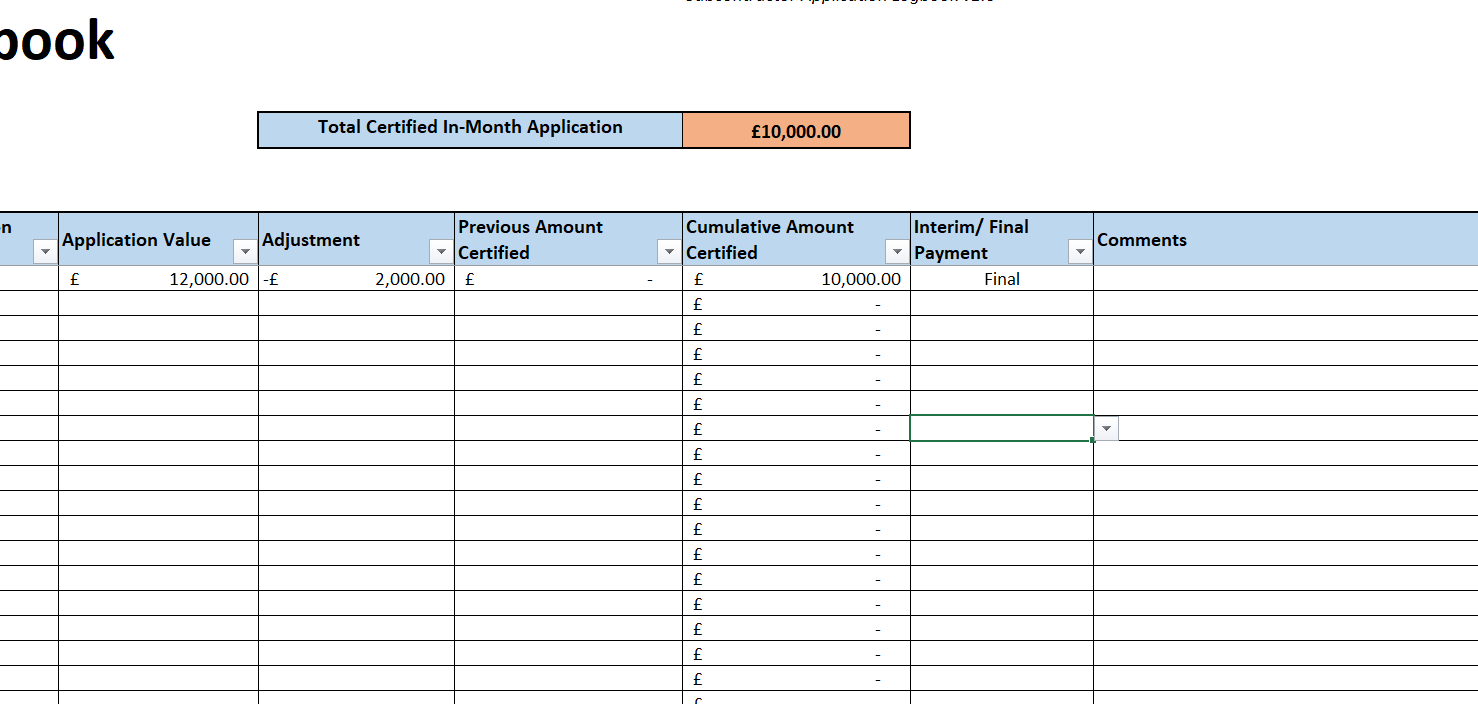Select the Total Certified In-Month Application label
Viewport: 1478px width, 704px height.
470,129
